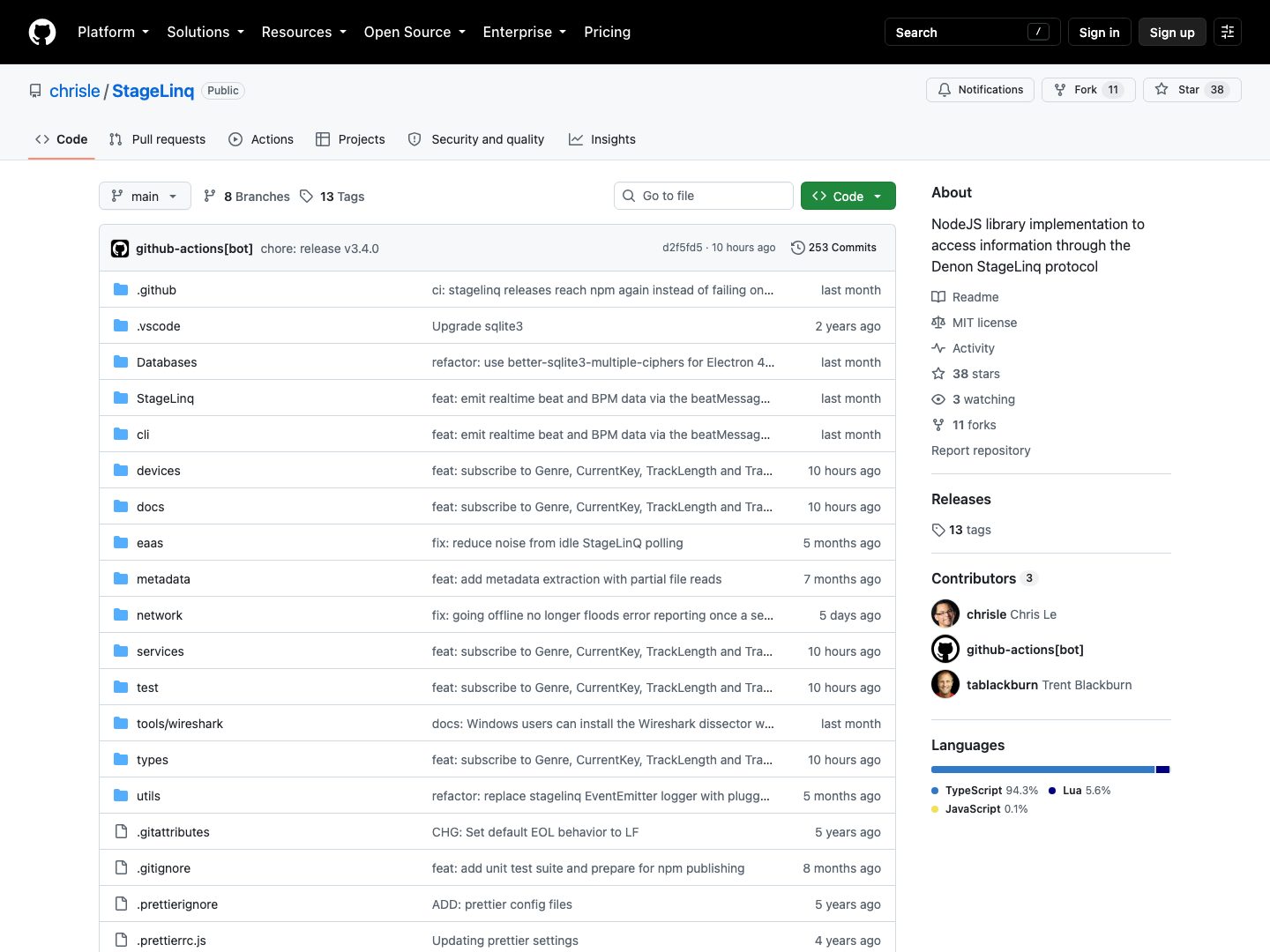Expand the Open Source menu

coord(415,32)
